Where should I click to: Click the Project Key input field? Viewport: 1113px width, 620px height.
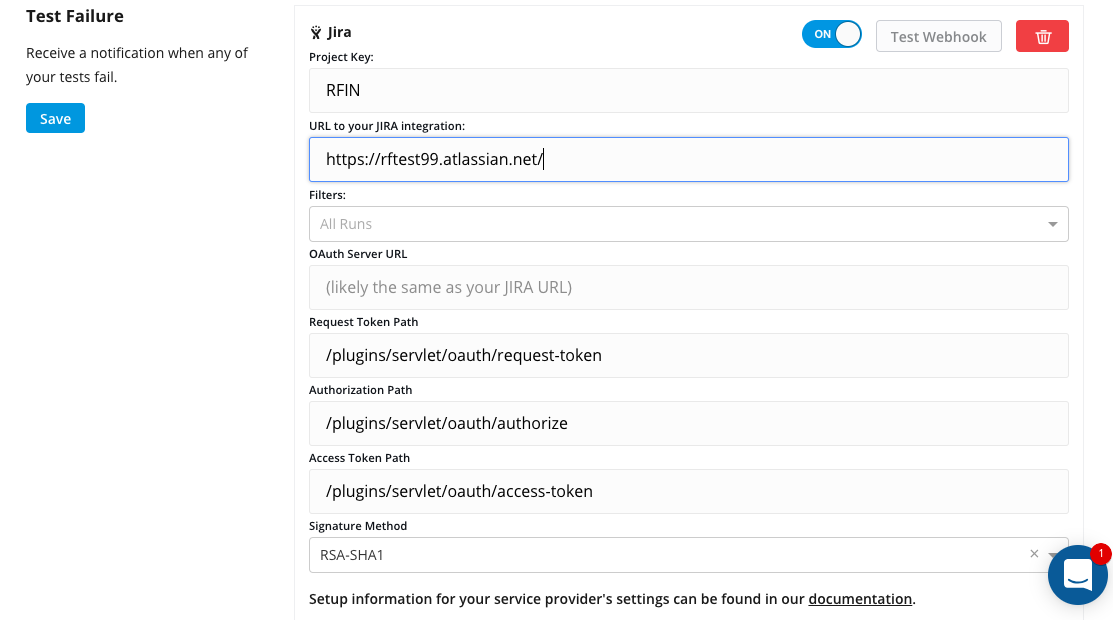[x=688, y=90]
